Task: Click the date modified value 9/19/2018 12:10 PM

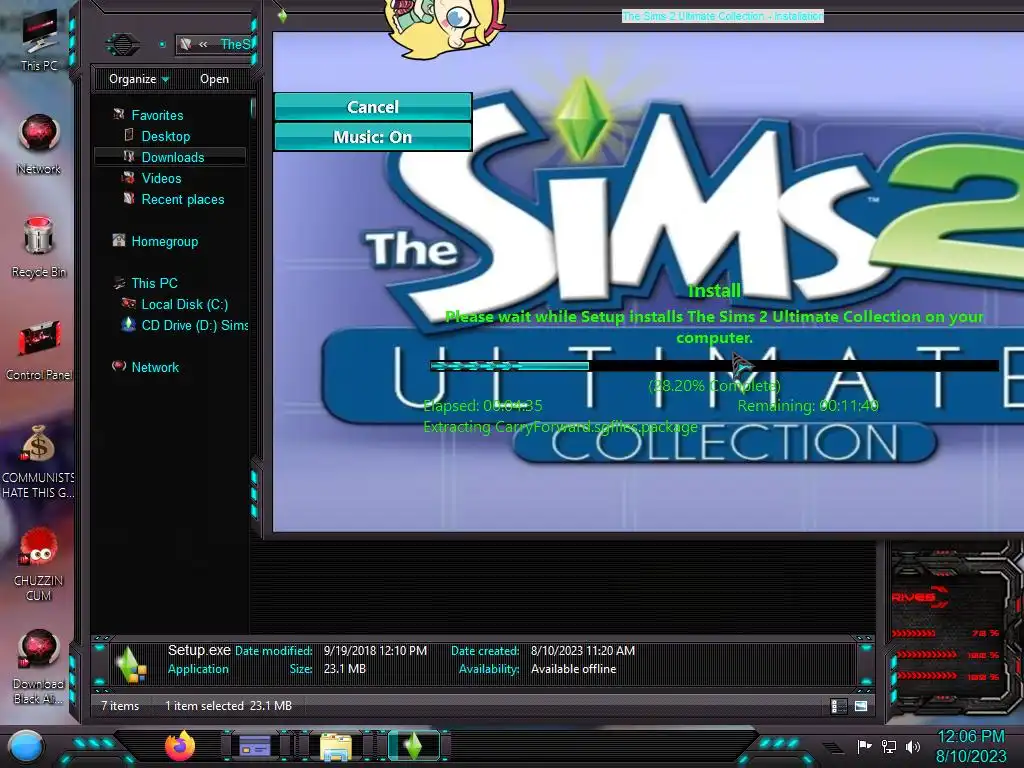Action: (x=376, y=650)
